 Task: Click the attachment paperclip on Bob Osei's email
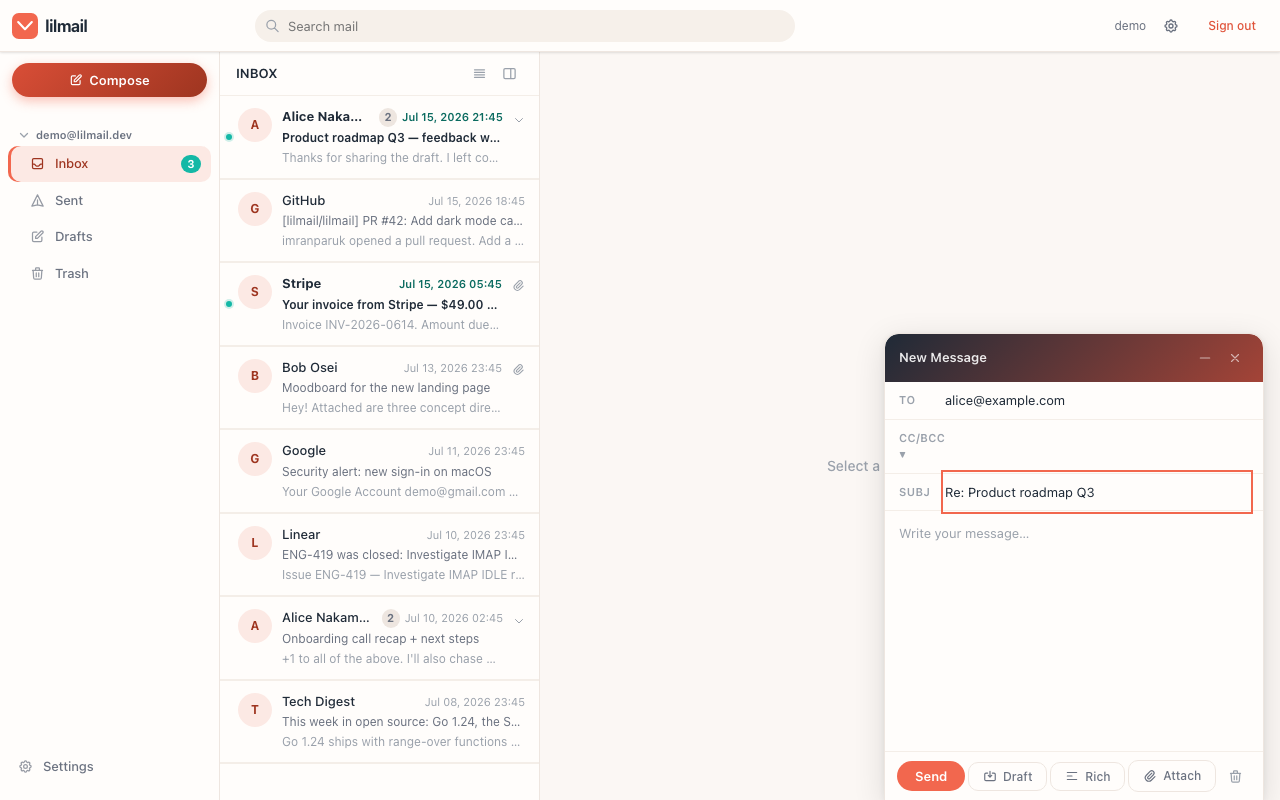pyautogui.click(x=519, y=369)
